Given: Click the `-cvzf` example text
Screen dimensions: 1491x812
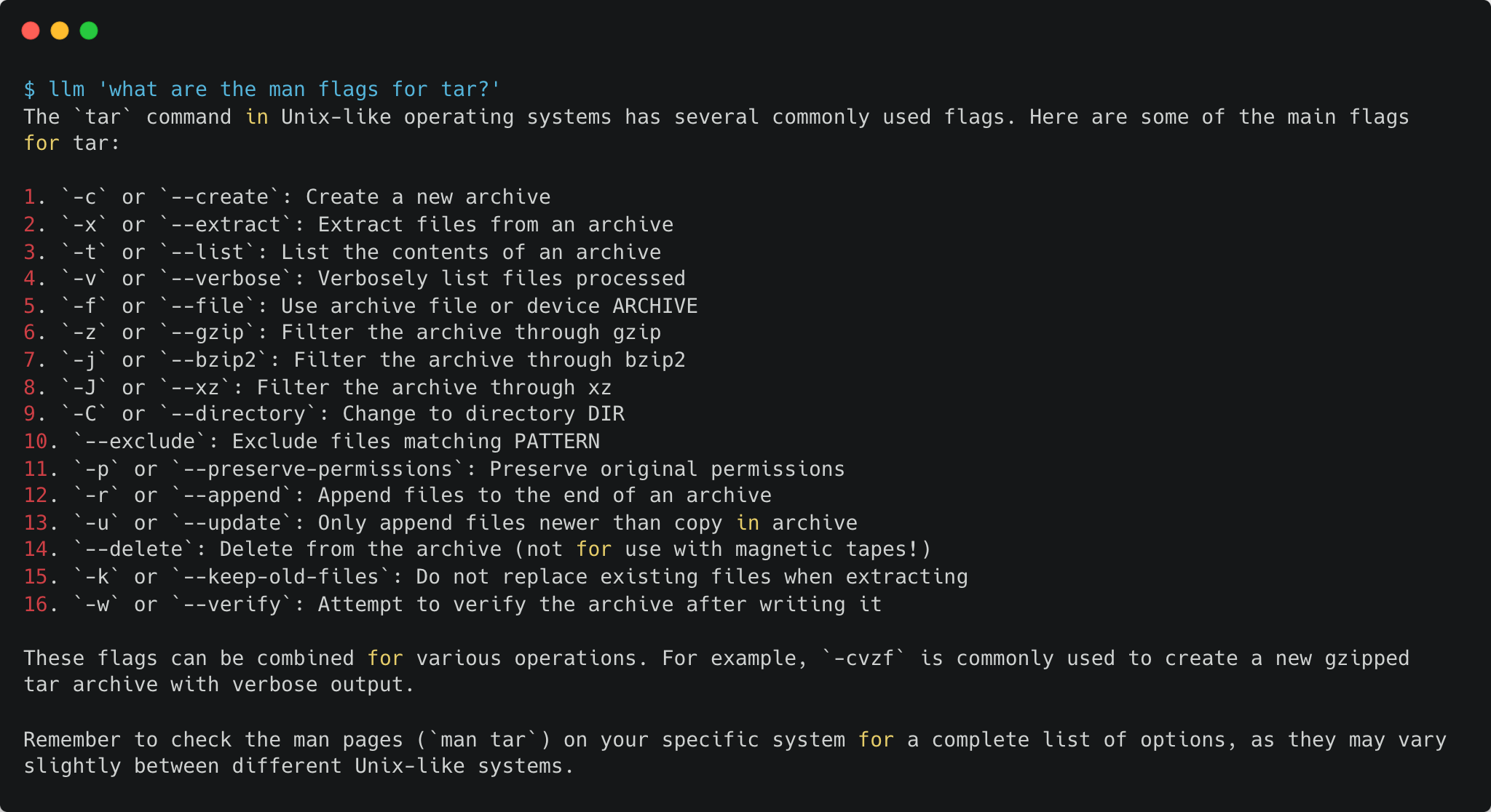Looking at the screenshot, I should click(864, 658).
